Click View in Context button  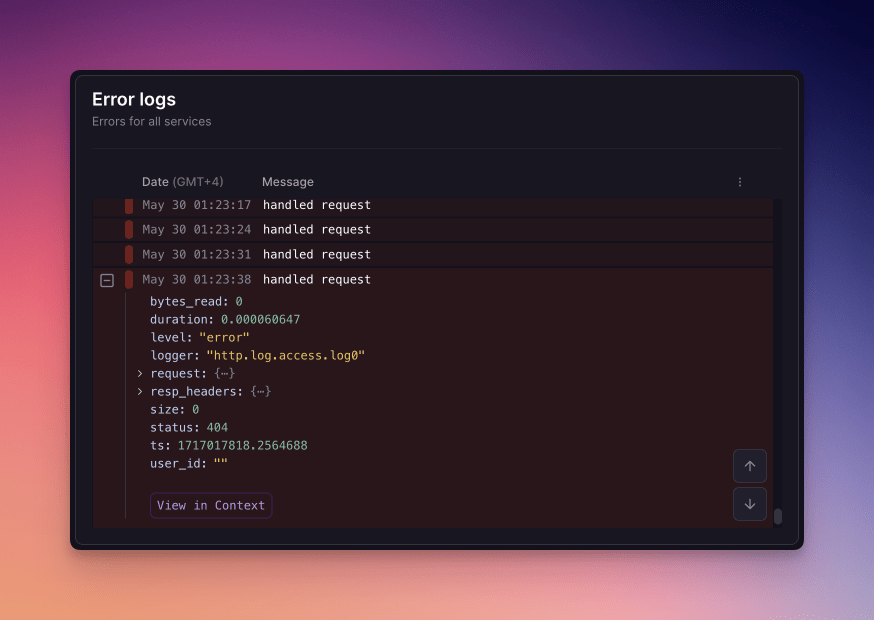click(x=211, y=505)
